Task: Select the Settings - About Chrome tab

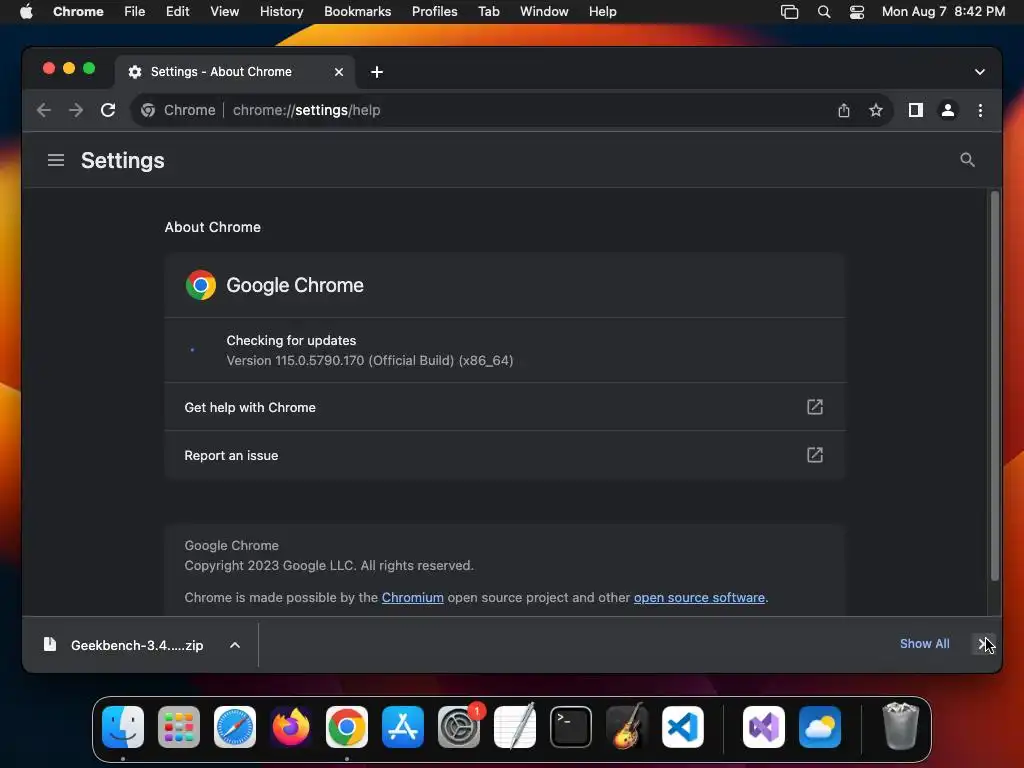Action: tap(235, 72)
